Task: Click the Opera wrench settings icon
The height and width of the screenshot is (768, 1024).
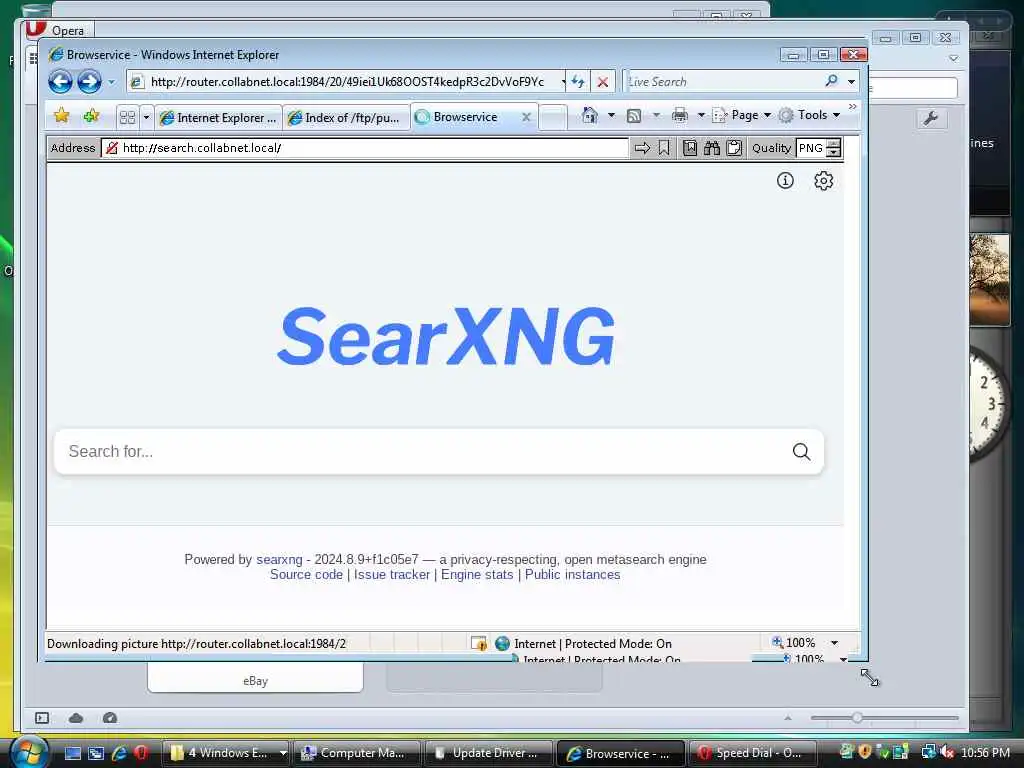Action: (931, 118)
